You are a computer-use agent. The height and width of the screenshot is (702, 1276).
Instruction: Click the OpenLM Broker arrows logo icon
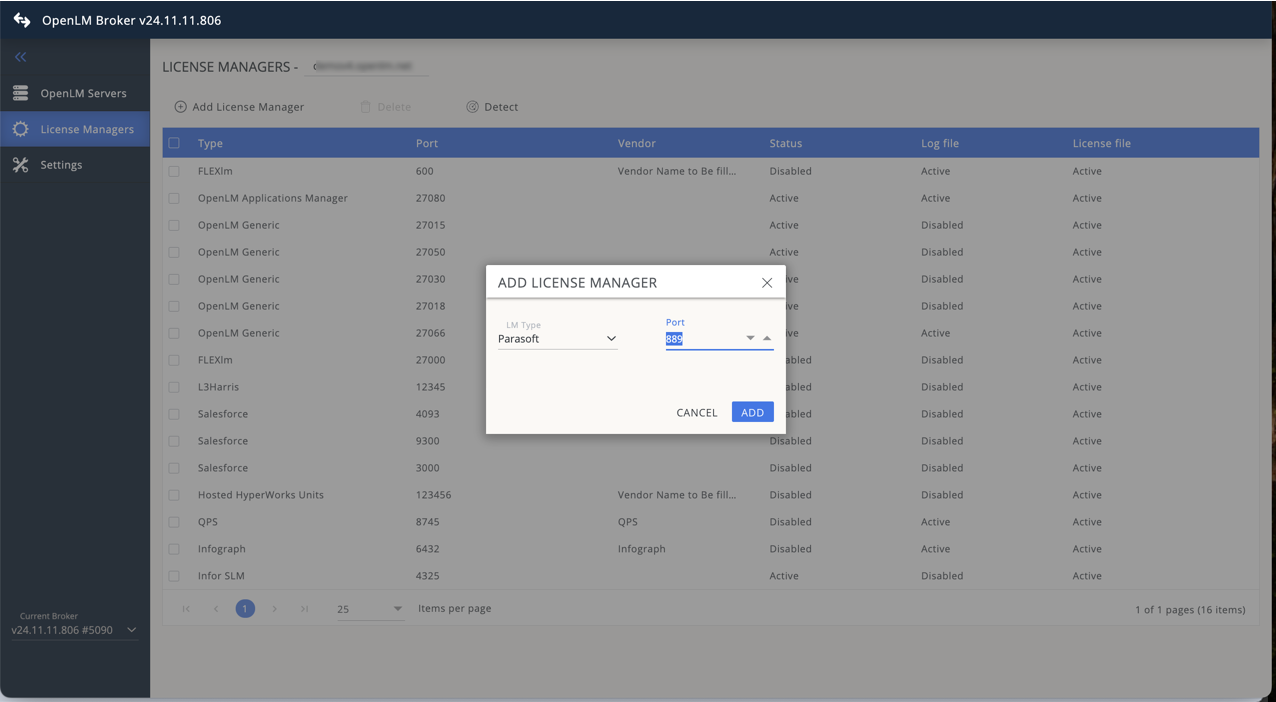click(x=21, y=19)
